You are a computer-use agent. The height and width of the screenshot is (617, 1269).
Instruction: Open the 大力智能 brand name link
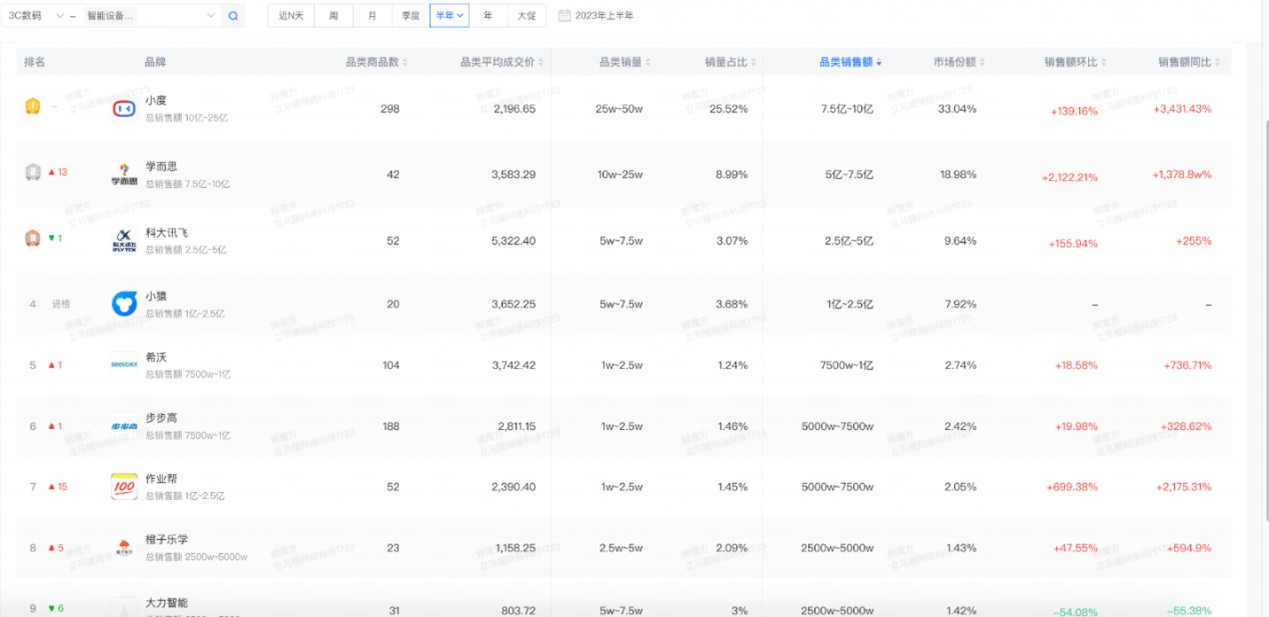pyautogui.click(x=167, y=603)
